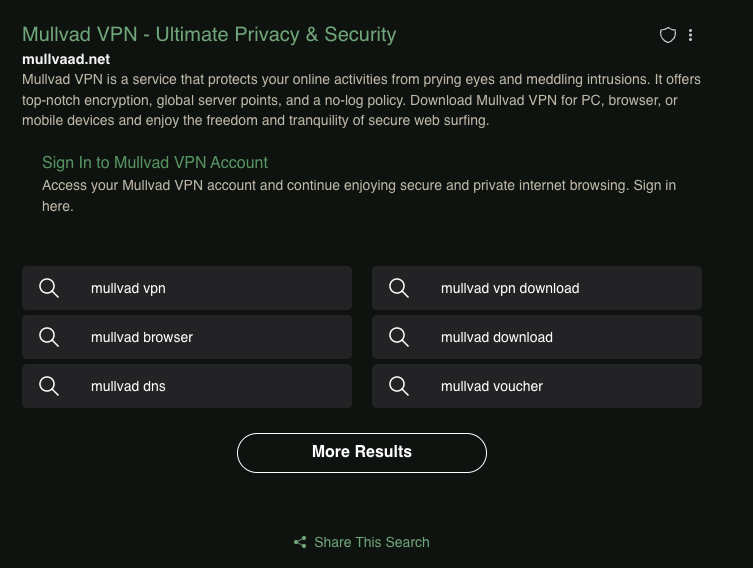This screenshot has height=568, width=753.
Task: Click the magnifier icon next to "mullvad vpn"
Action: pyautogui.click(x=49, y=288)
